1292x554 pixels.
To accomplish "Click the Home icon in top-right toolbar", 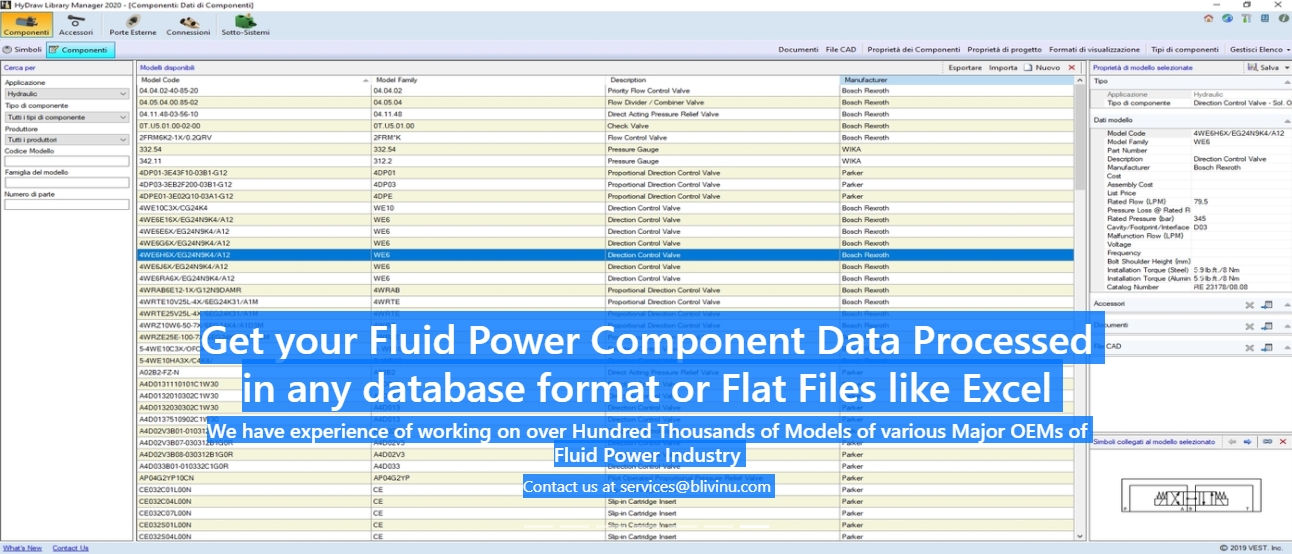I will [1208, 18].
